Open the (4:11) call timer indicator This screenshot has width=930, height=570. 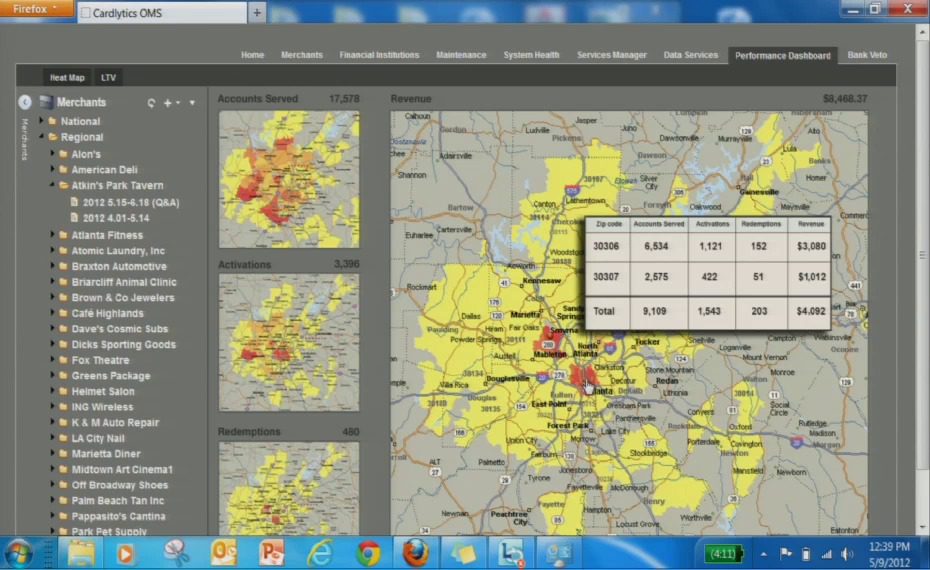click(722, 554)
